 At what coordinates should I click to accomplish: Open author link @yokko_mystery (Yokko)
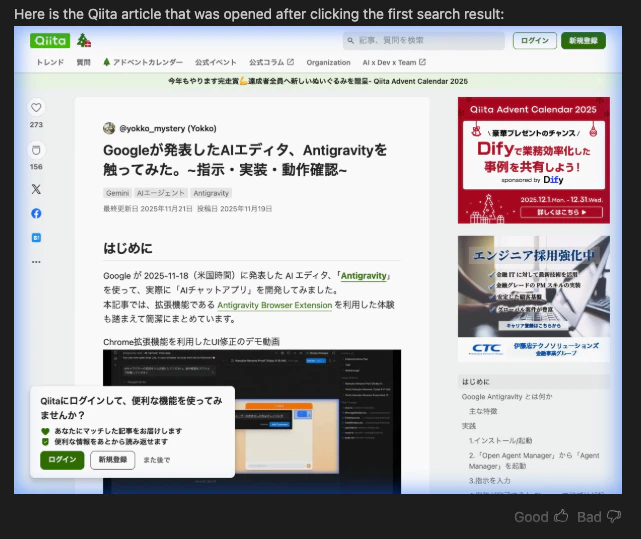coord(168,128)
